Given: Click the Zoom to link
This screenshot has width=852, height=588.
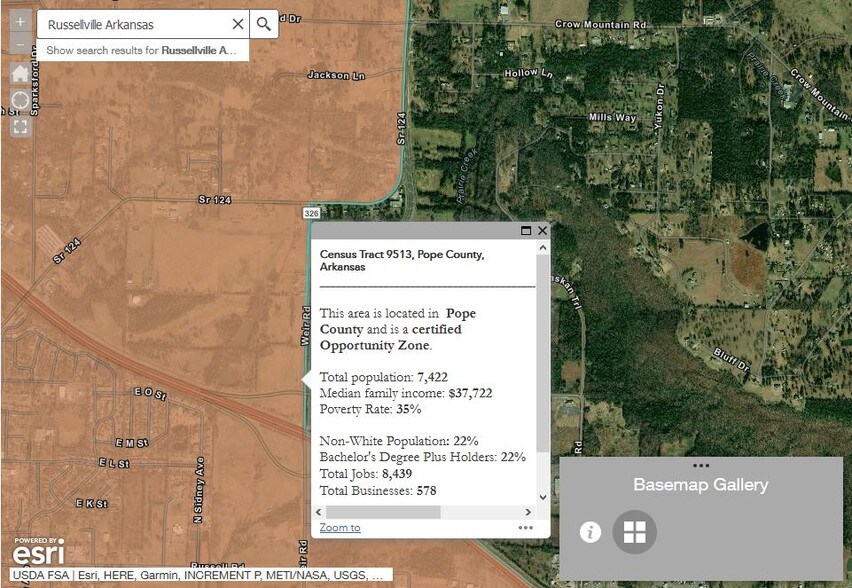Looking at the screenshot, I should pyautogui.click(x=340, y=528).
